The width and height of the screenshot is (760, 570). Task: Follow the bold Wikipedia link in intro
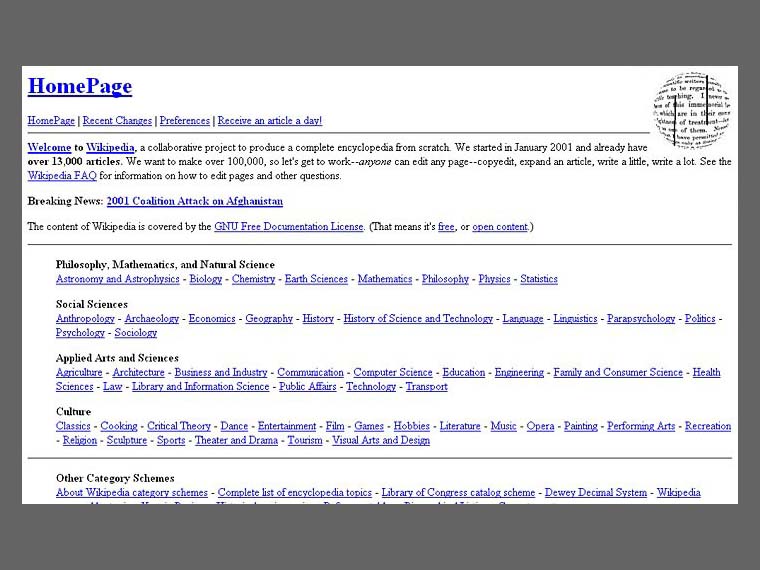click(x=111, y=147)
